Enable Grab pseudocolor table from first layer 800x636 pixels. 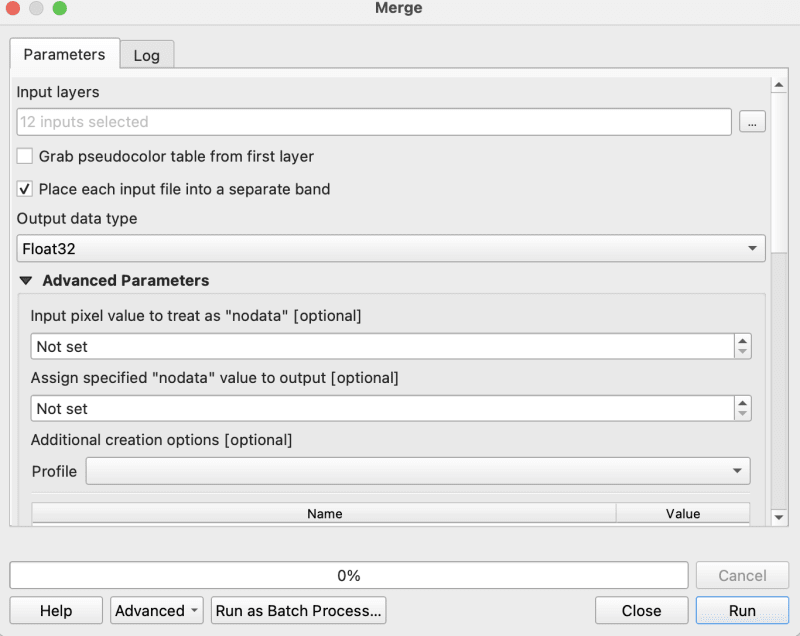coord(25,156)
